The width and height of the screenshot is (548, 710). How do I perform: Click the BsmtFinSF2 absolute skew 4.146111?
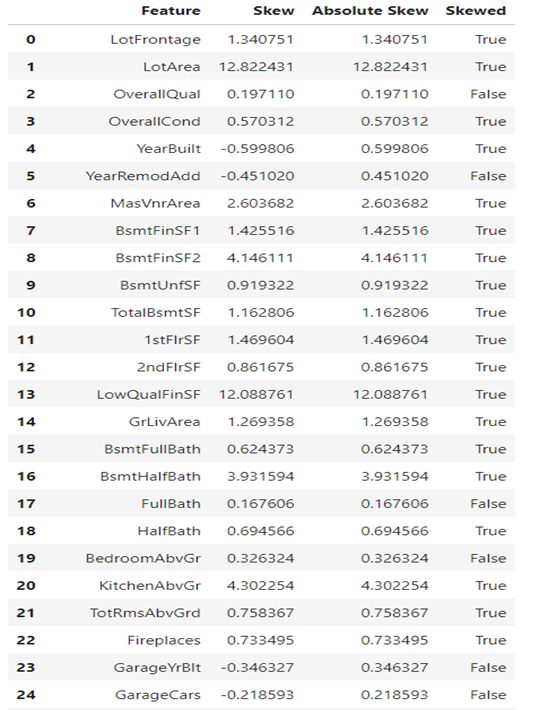click(x=394, y=258)
